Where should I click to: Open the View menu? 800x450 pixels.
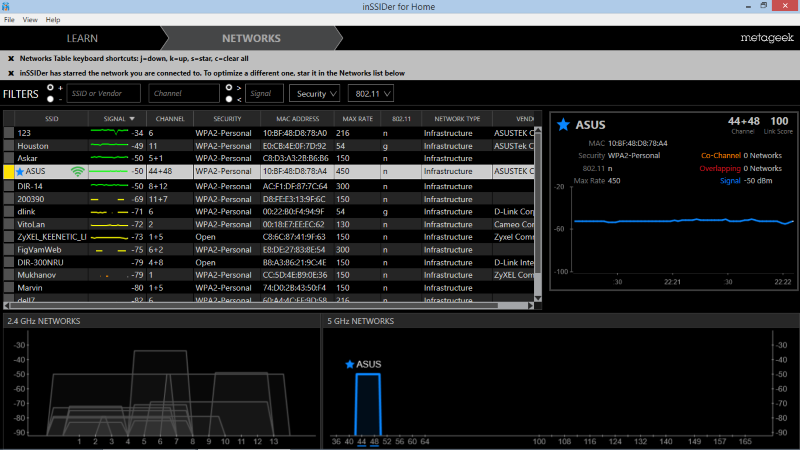tap(30, 19)
